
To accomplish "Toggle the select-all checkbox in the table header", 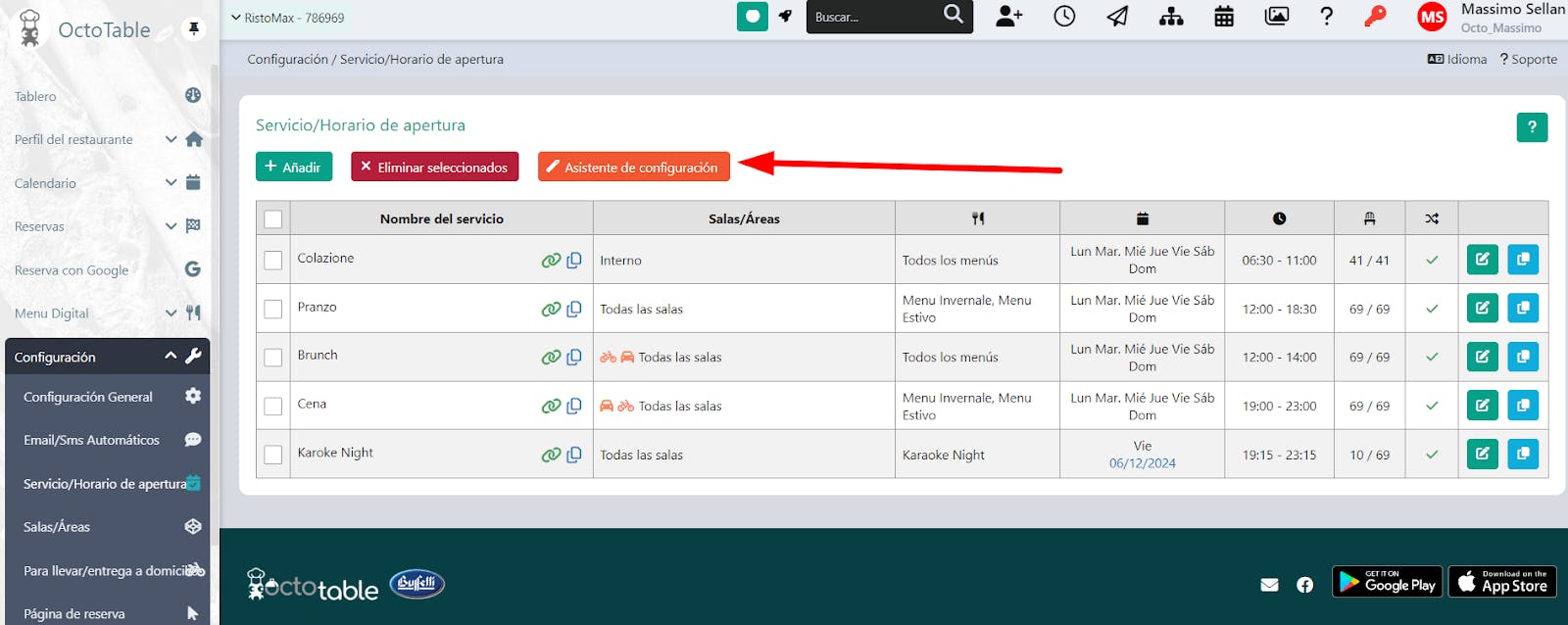I will [x=273, y=218].
